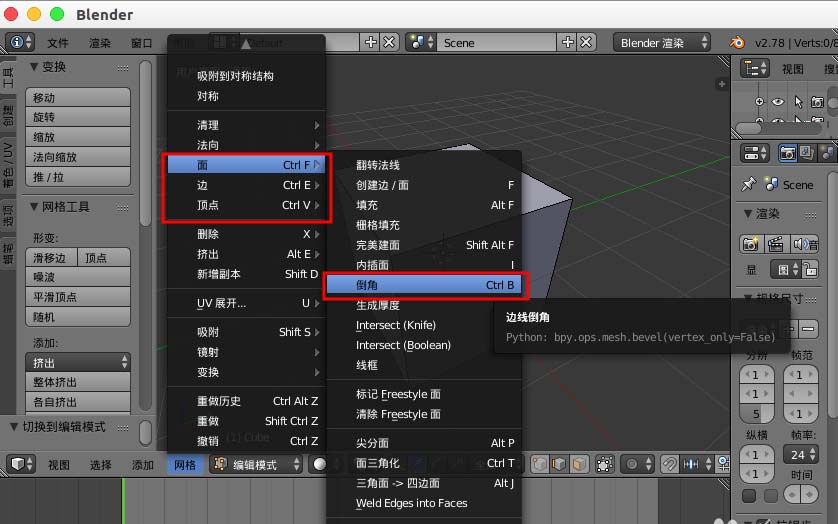Pin the properties context with the pushpin

[x=749, y=184]
